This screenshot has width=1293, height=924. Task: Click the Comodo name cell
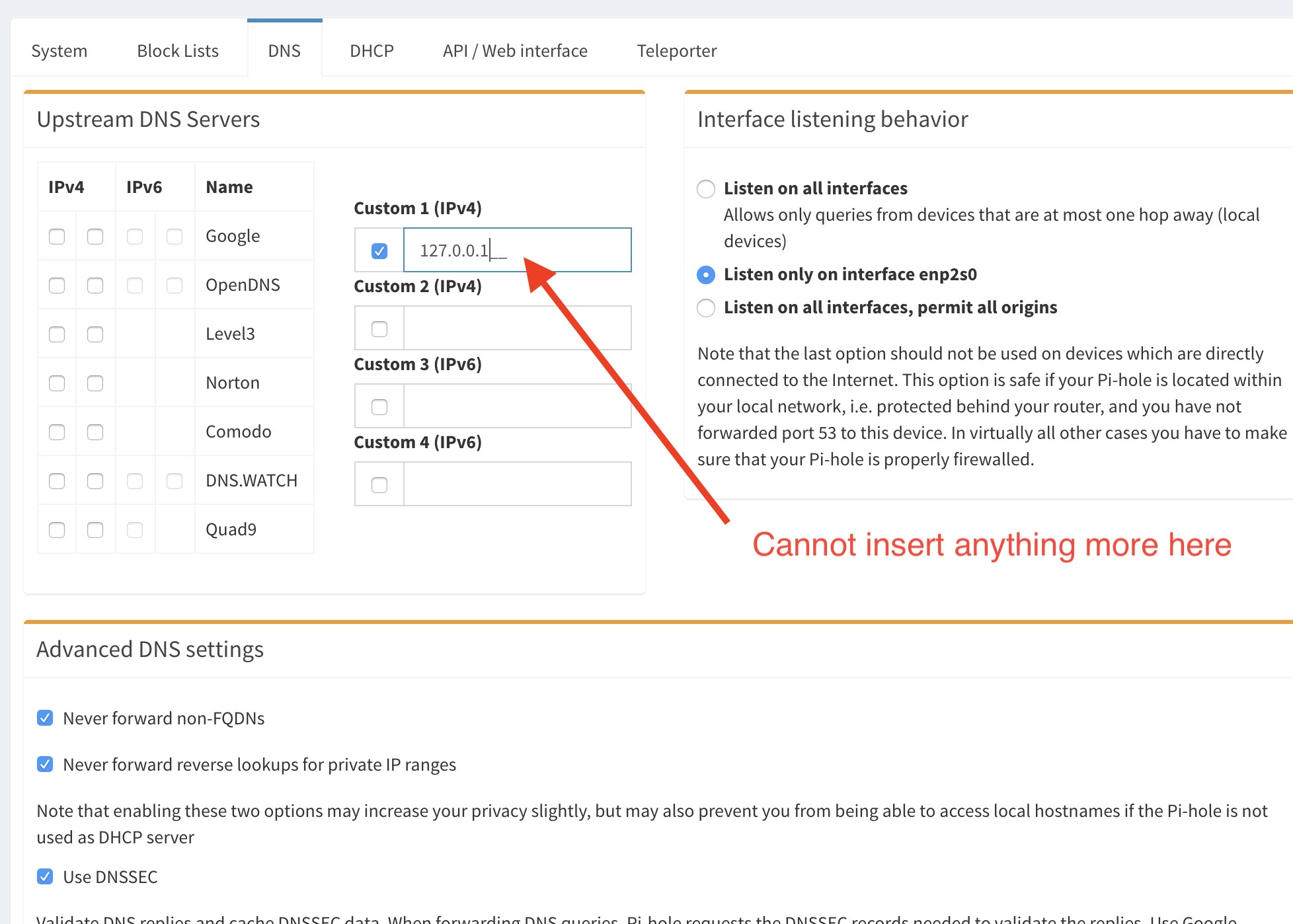pos(255,432)
